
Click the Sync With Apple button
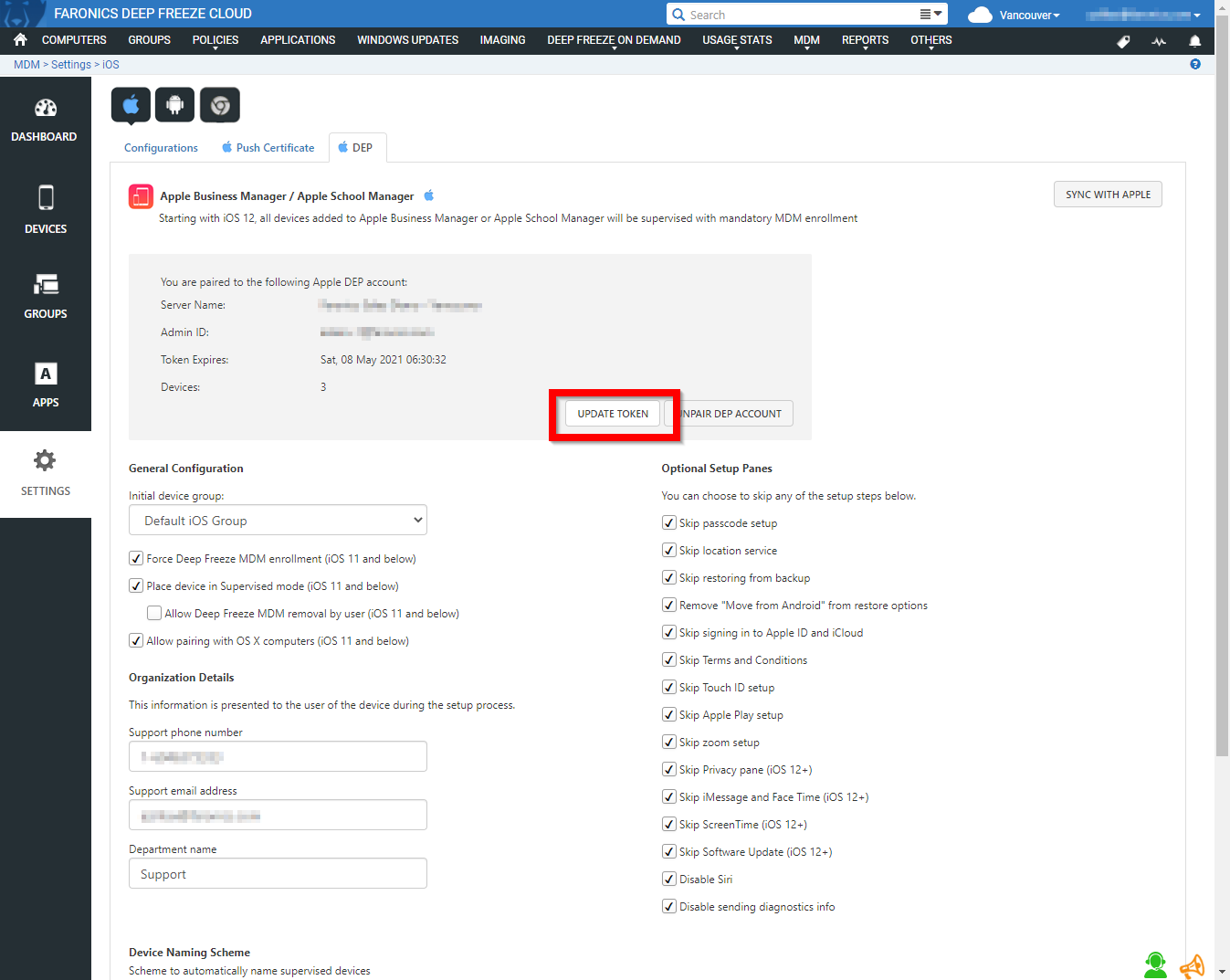(1108, 195)
